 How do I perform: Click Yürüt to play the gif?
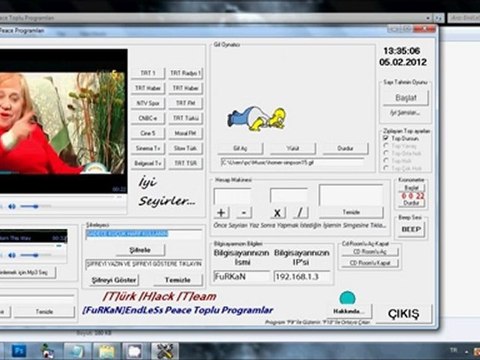[x=293, y=148]
